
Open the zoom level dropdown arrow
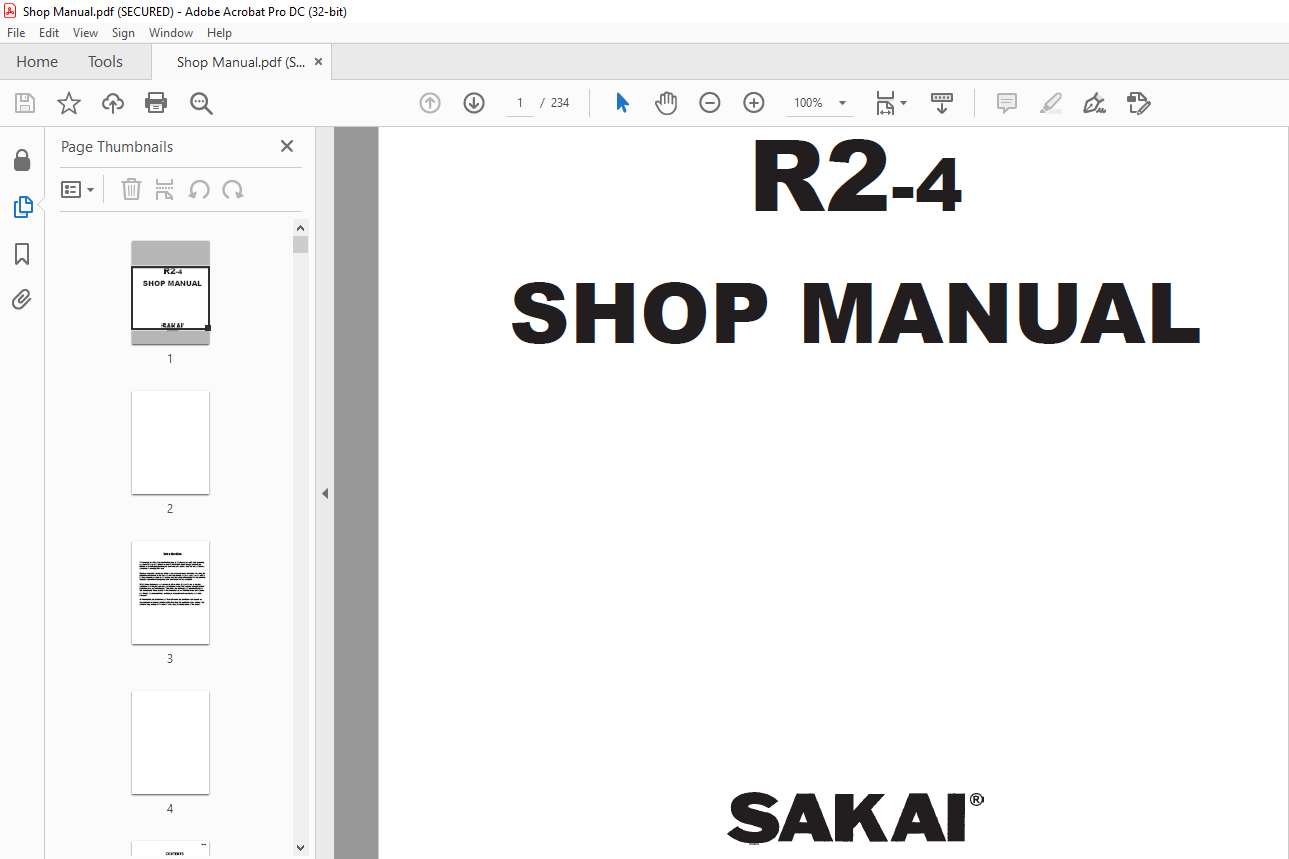pyautogui.click(x=842, y=103)
